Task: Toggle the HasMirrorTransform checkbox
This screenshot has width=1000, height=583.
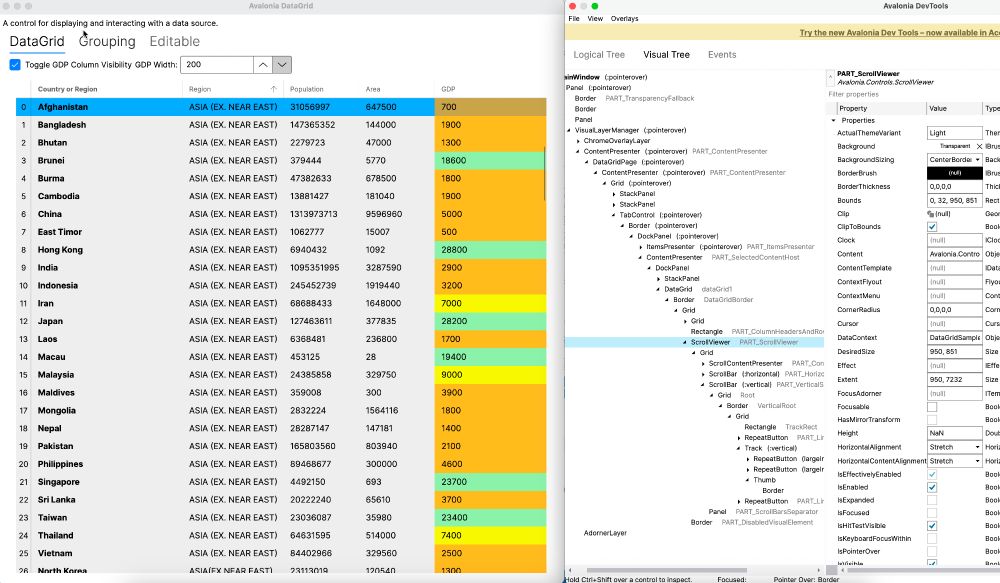Action: [x=932, y=420]
